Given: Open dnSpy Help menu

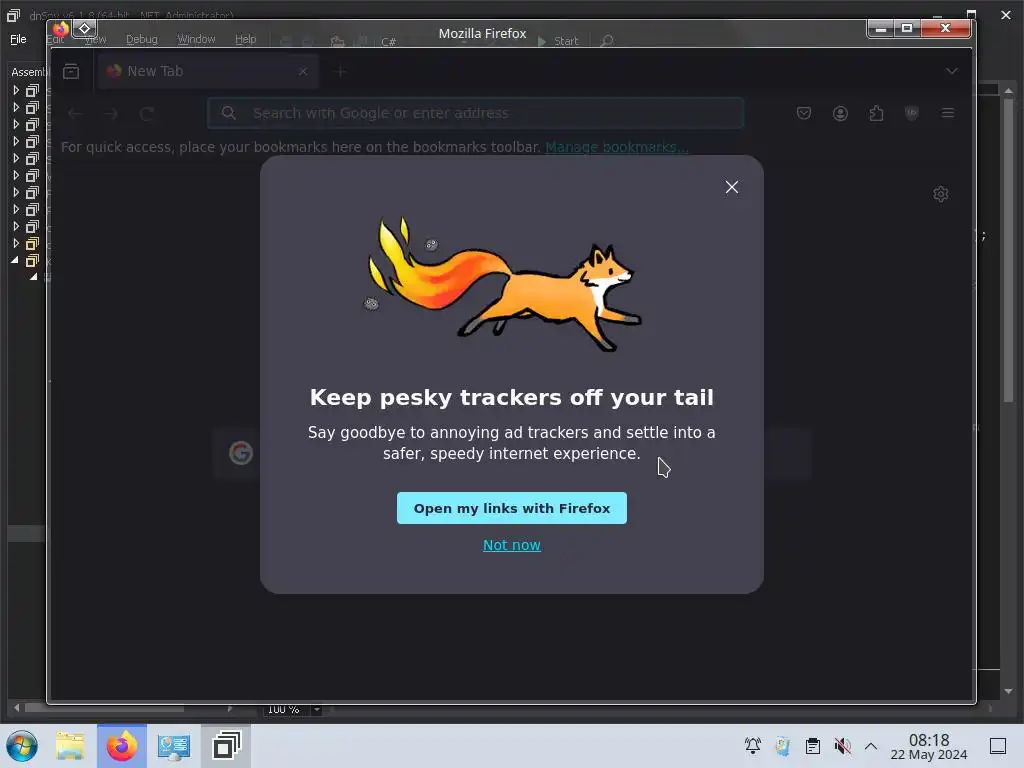Looking at the screenshot, I should click(x=246, y=39).
